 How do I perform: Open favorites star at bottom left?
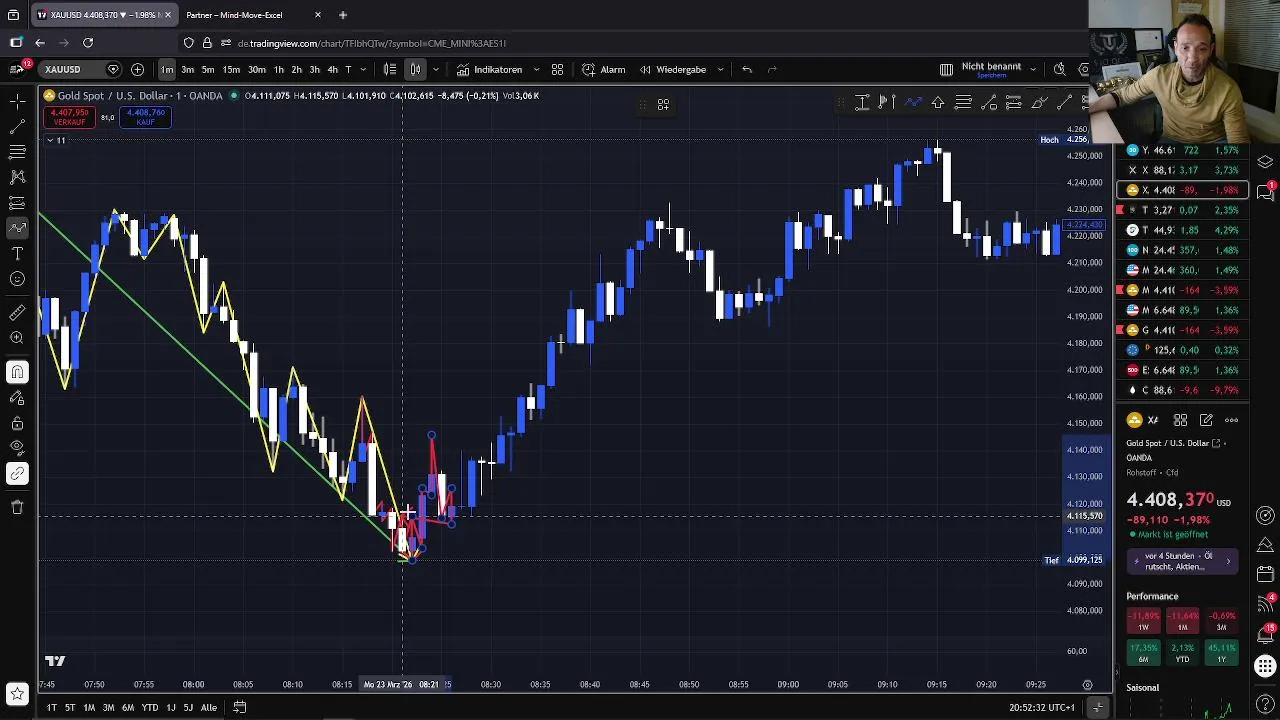pyautogui.click(x=17, y=693)
